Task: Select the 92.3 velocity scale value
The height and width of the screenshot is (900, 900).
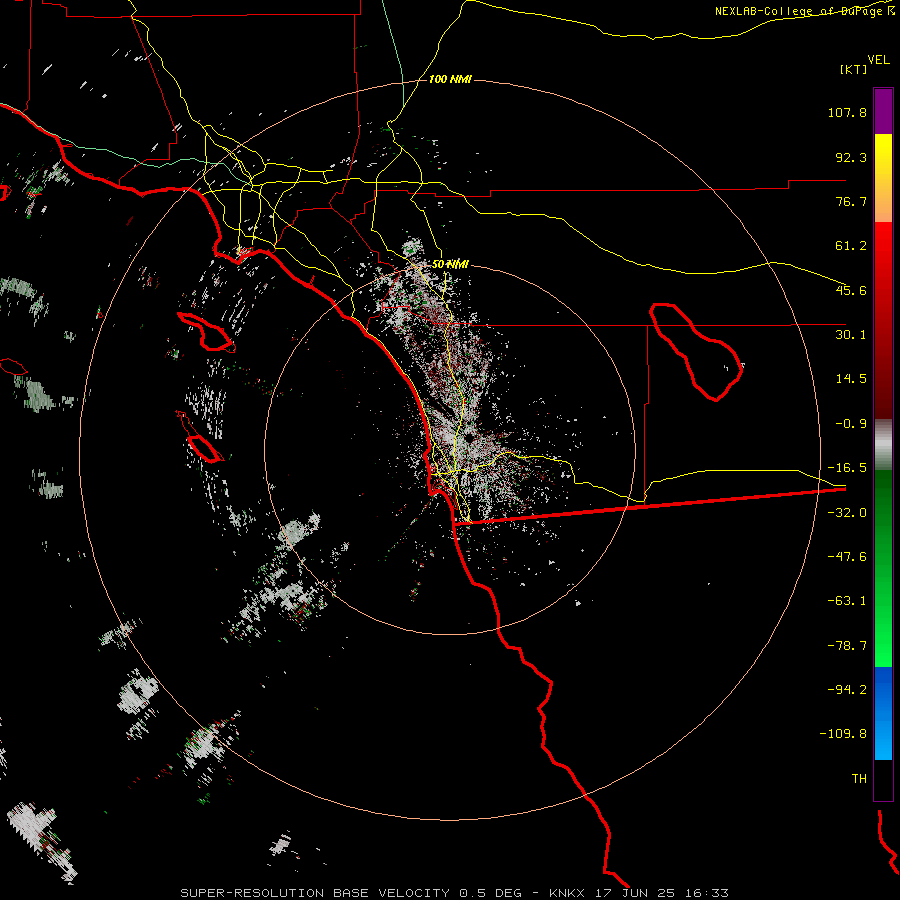Action: (x=851, y=157)
